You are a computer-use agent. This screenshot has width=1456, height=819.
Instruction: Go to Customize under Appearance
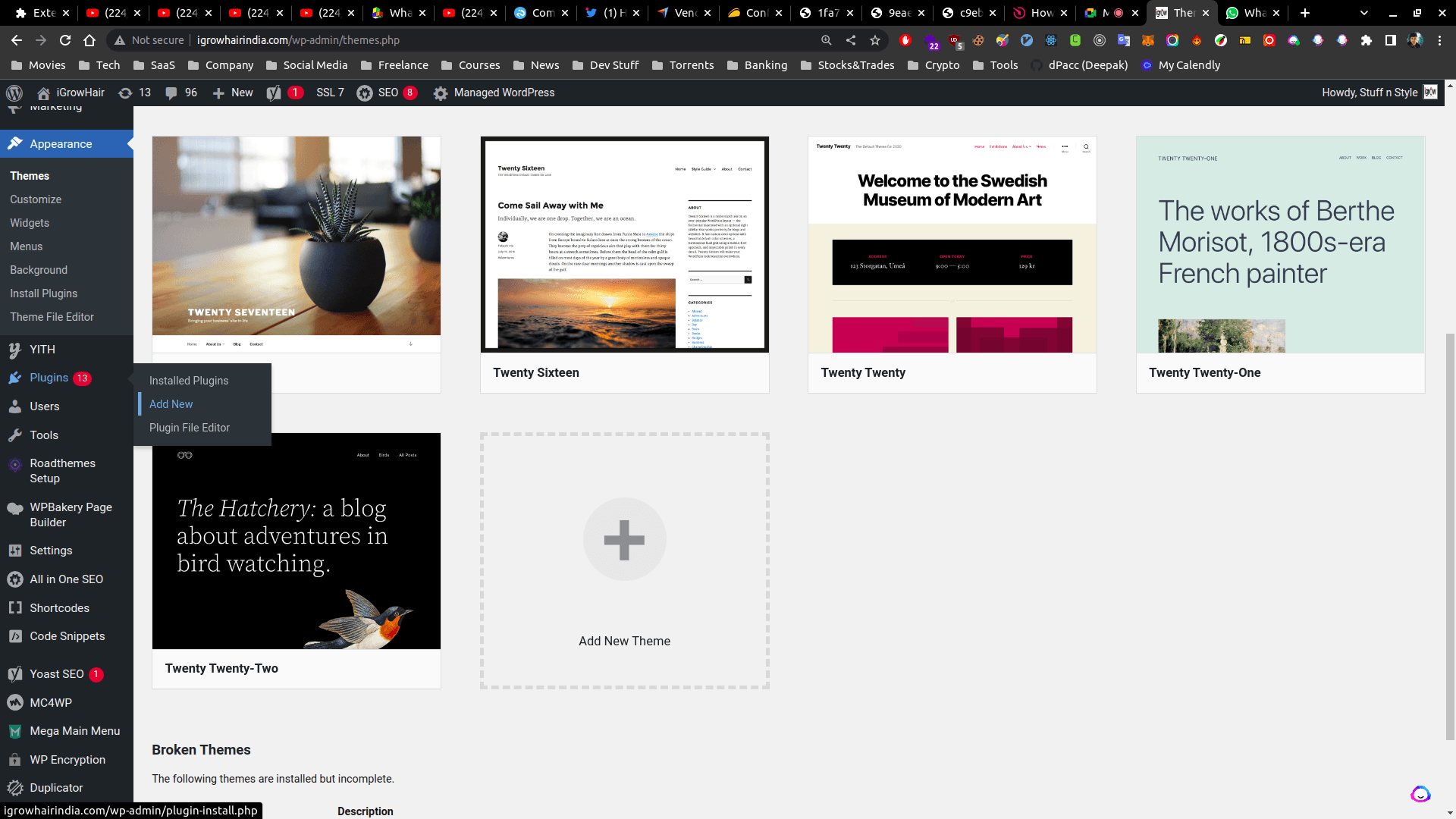point(36,199)
